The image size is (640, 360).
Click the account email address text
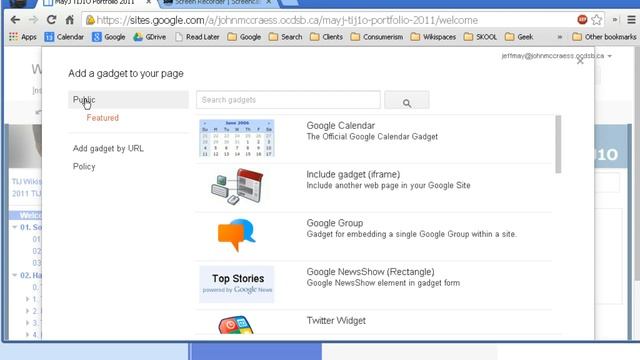tap(553, 56)
